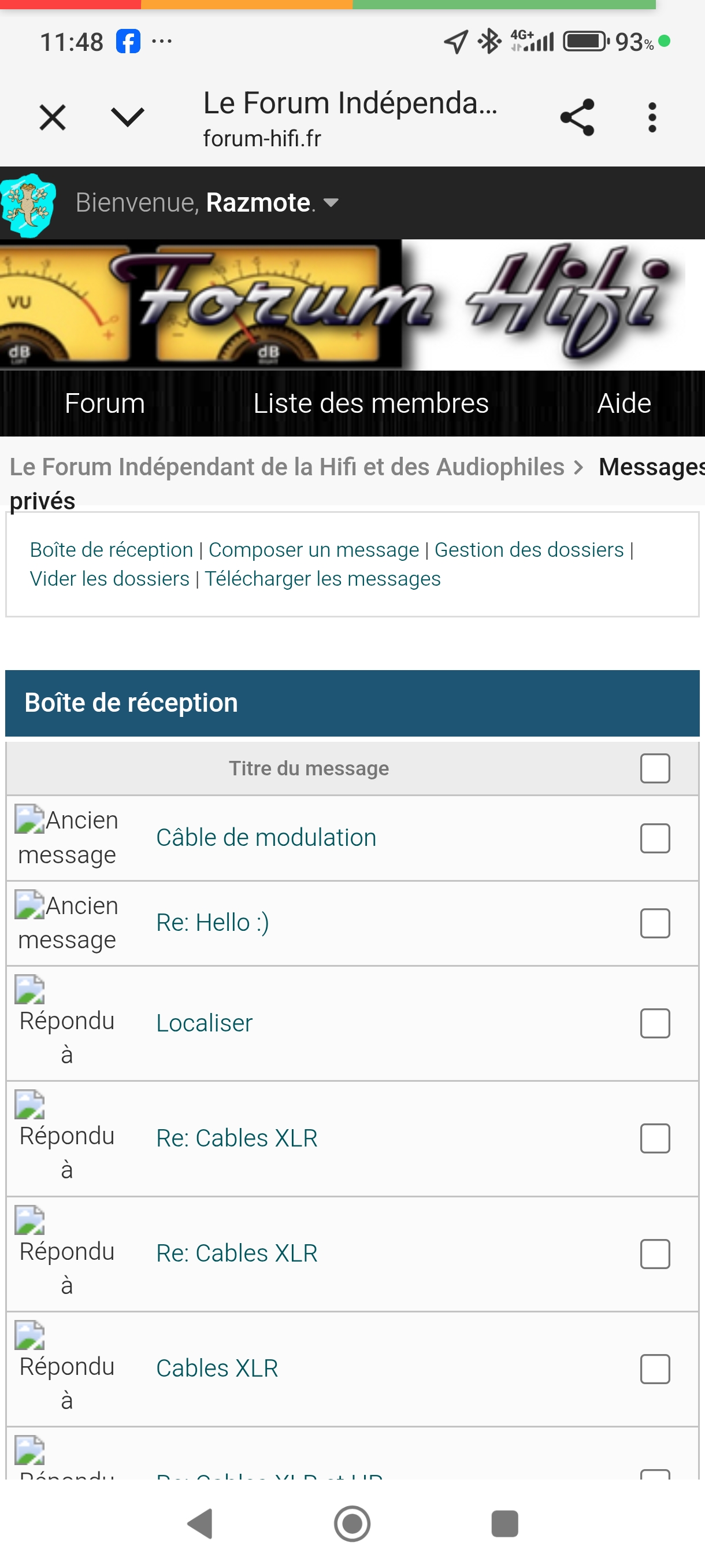
Task: Tap the Facebook notification icon in status bar
Action: 128,42
